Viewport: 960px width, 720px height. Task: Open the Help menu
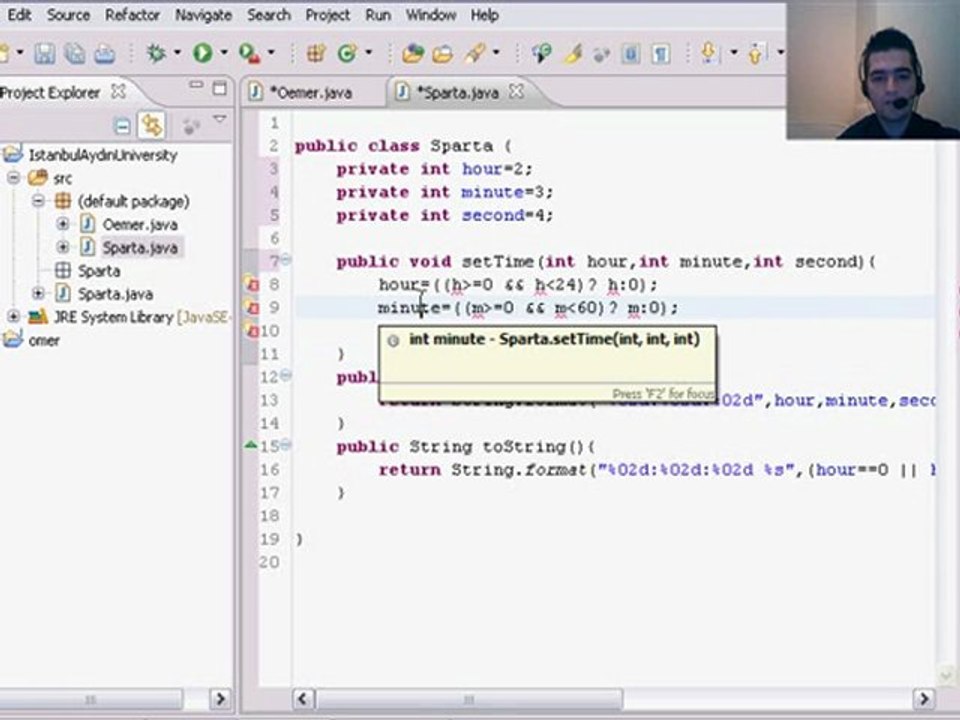(484, 15)
